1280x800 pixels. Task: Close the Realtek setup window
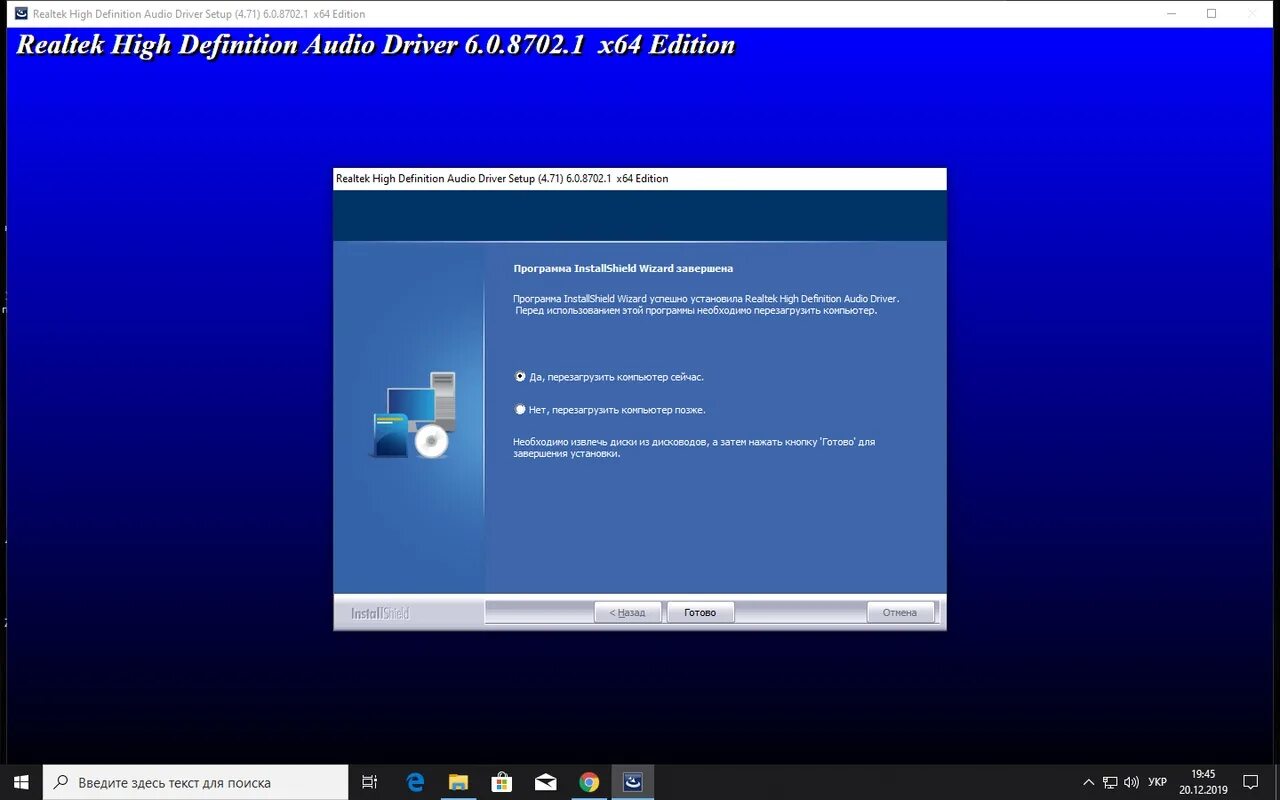coord(1251,14)
